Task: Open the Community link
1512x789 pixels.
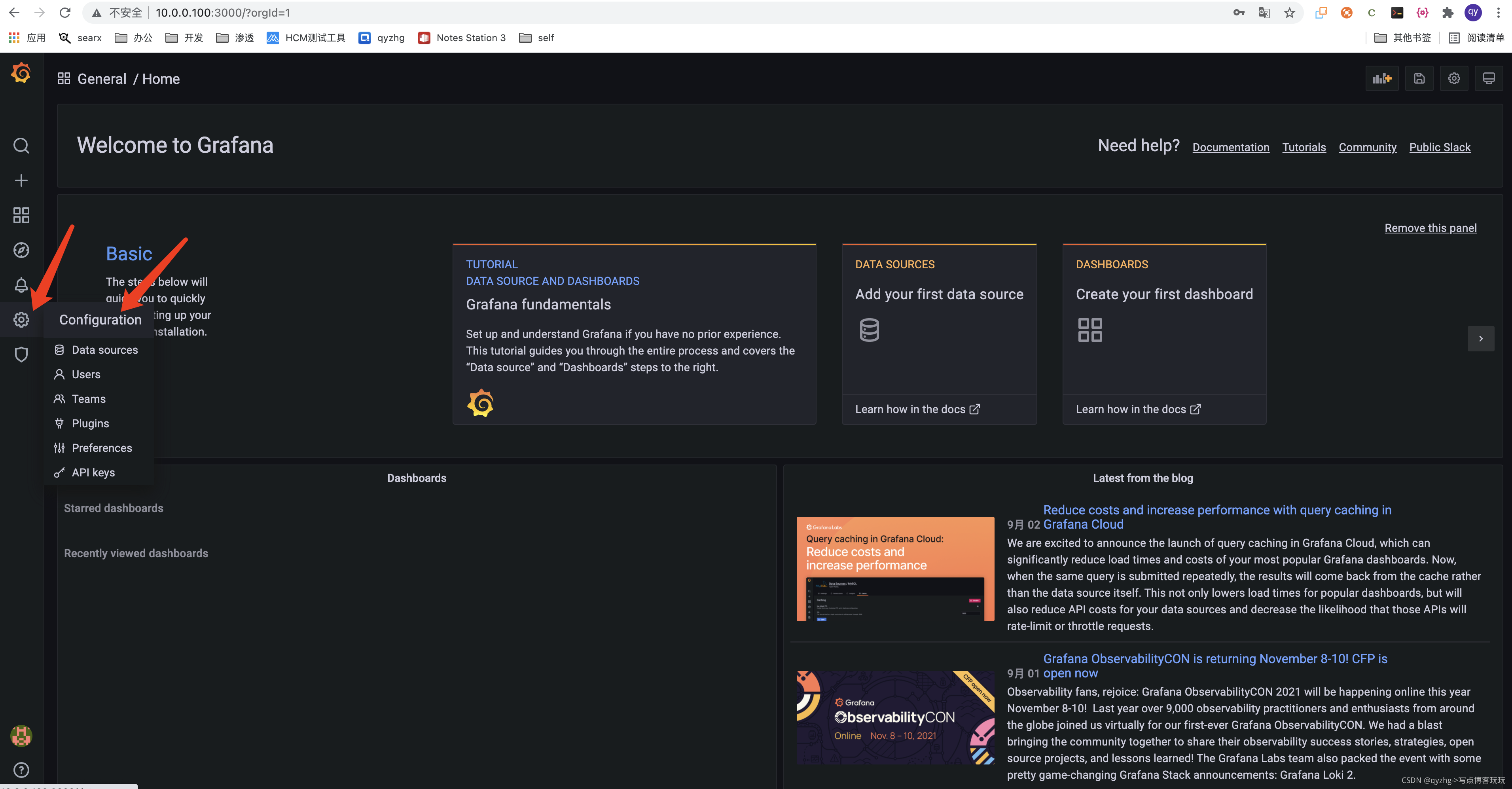Action: pyautogui.click(x=1367, y=147)
